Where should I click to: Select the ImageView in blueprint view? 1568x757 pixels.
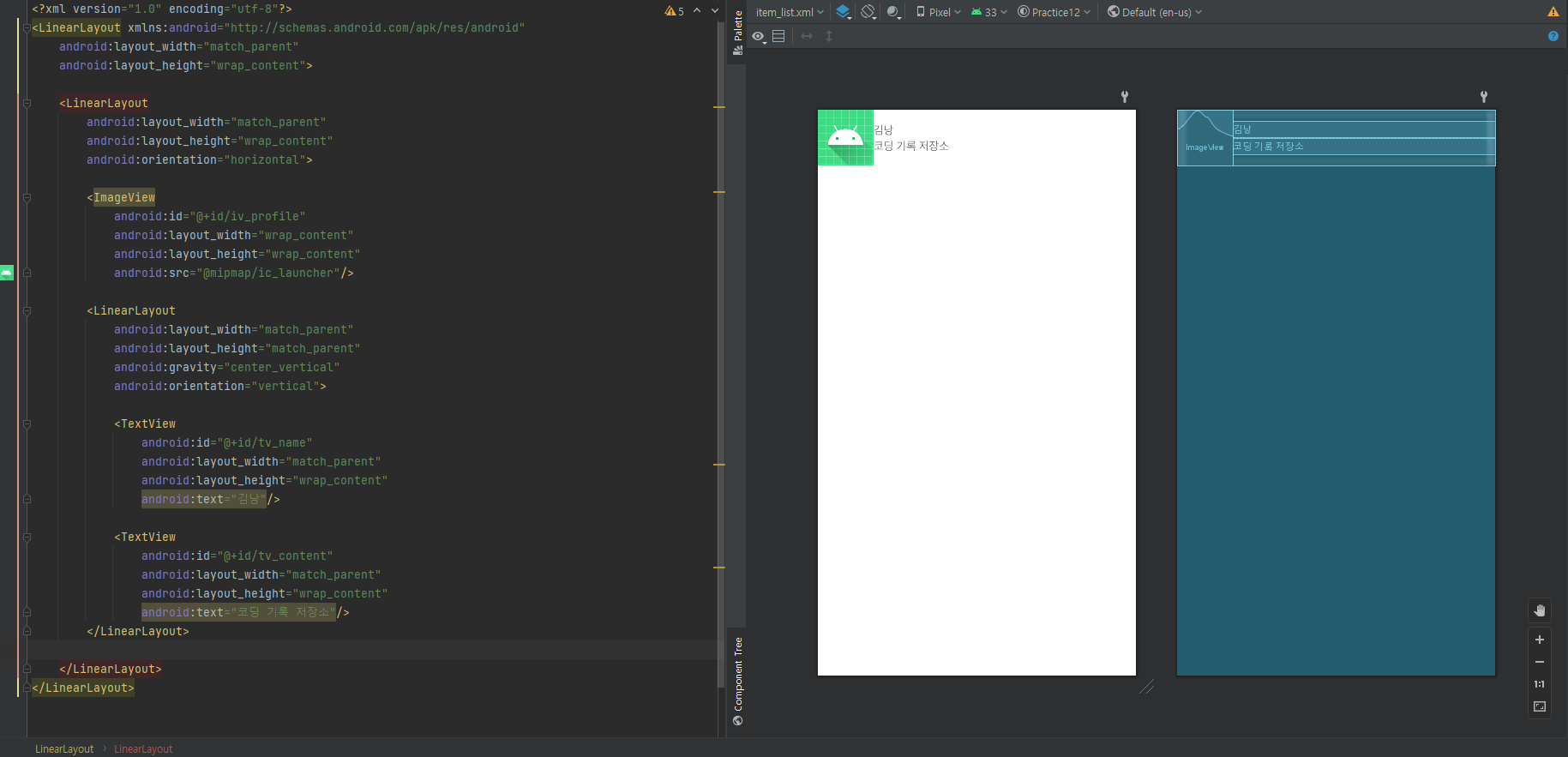tap(1205, 138)
